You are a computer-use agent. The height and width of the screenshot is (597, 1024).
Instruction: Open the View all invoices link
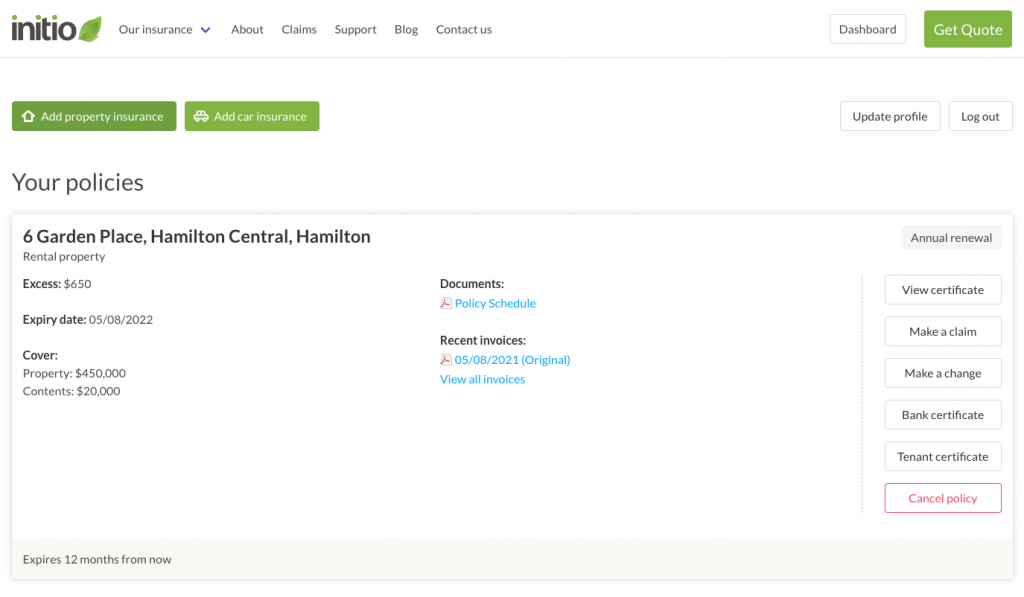tap(482, 379)
